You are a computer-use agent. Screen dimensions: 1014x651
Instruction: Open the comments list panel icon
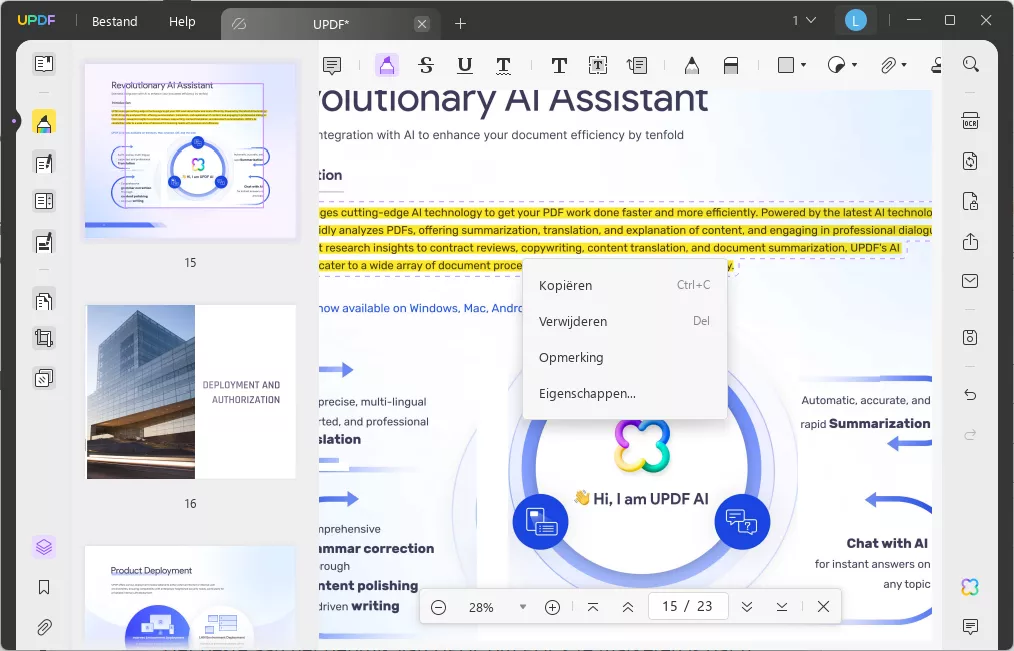coord(970,626)
